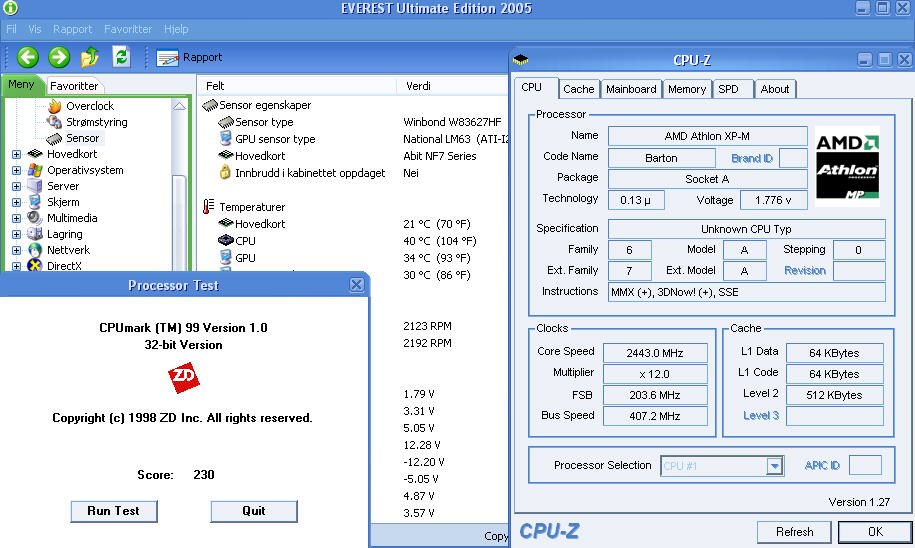Screen dimensions: 915x548
Task: Switch to the Meny tab
Action: tap(22, 85)
